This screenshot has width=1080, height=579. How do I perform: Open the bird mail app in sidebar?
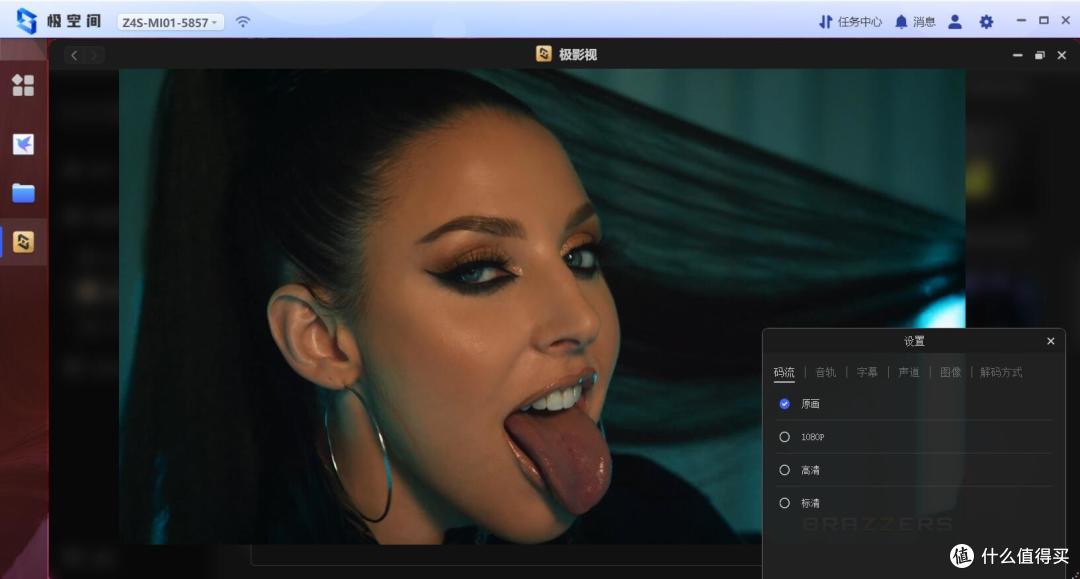(23, 144)
